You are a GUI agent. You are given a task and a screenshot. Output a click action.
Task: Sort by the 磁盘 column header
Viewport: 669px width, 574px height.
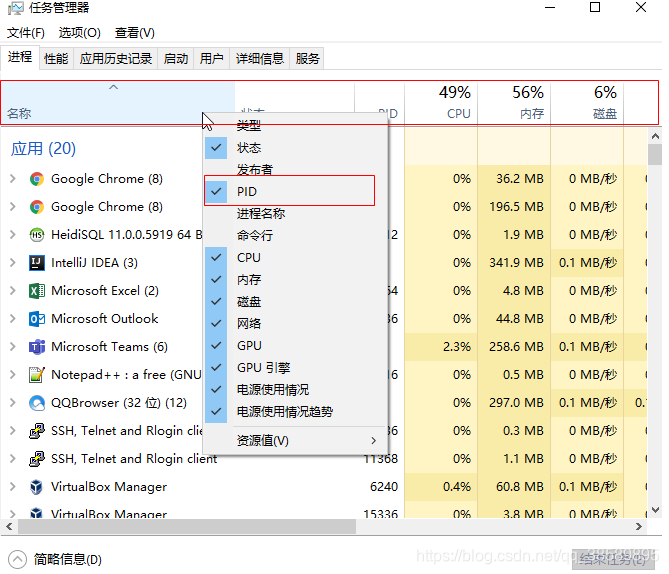[587, 103]
